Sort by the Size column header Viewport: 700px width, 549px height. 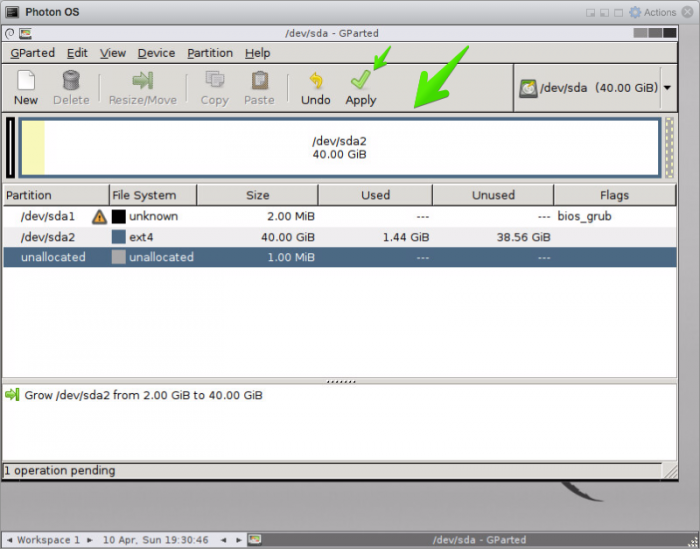coord(257,195)
